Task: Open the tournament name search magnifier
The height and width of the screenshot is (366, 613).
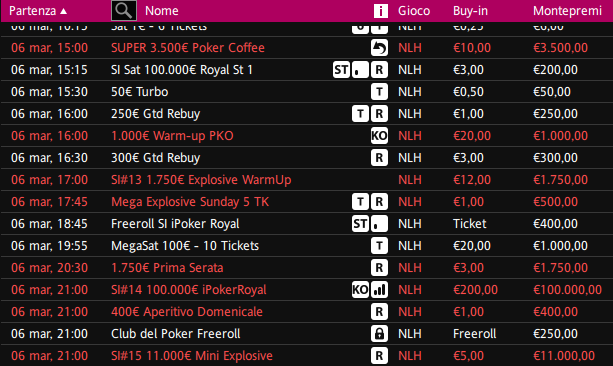Action: pyautogui.click(x=124, y=11)
